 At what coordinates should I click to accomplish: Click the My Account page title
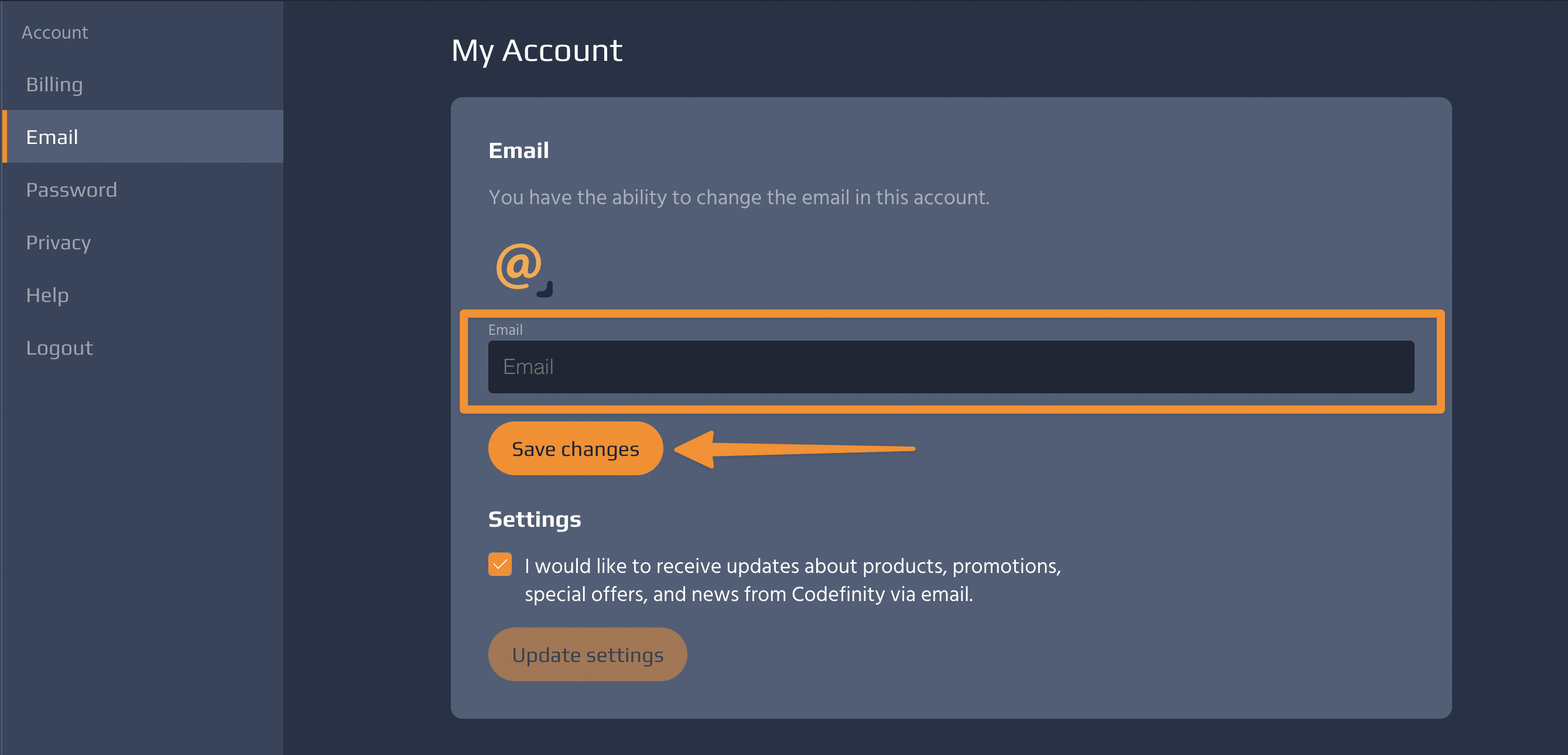536,50
